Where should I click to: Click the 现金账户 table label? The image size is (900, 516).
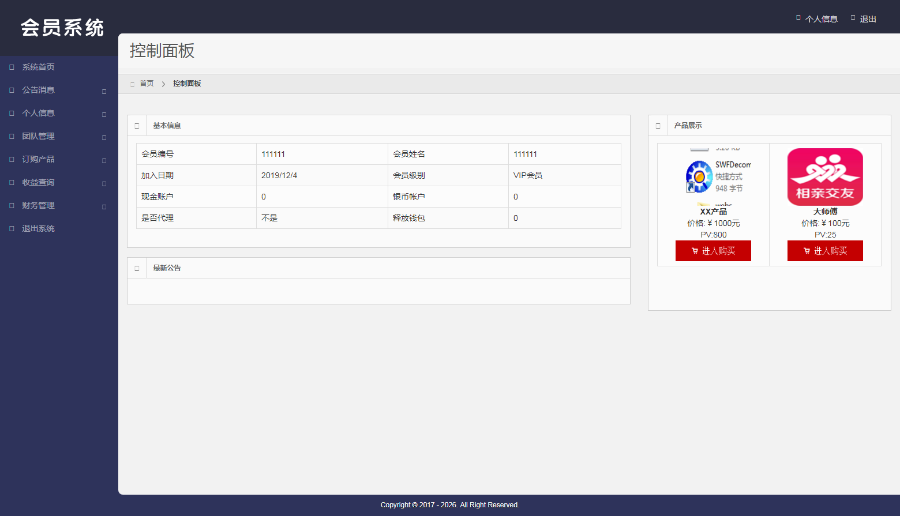click(157, 196)
